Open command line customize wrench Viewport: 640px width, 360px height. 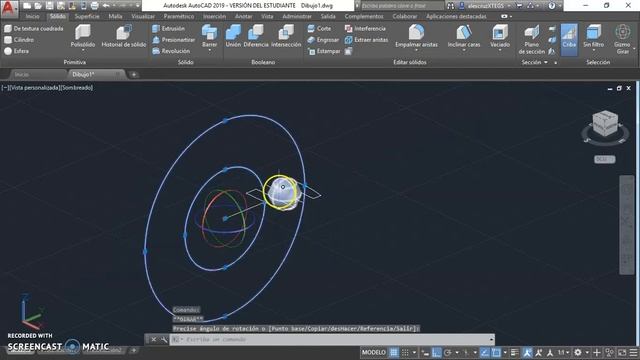tap(164, 340)
